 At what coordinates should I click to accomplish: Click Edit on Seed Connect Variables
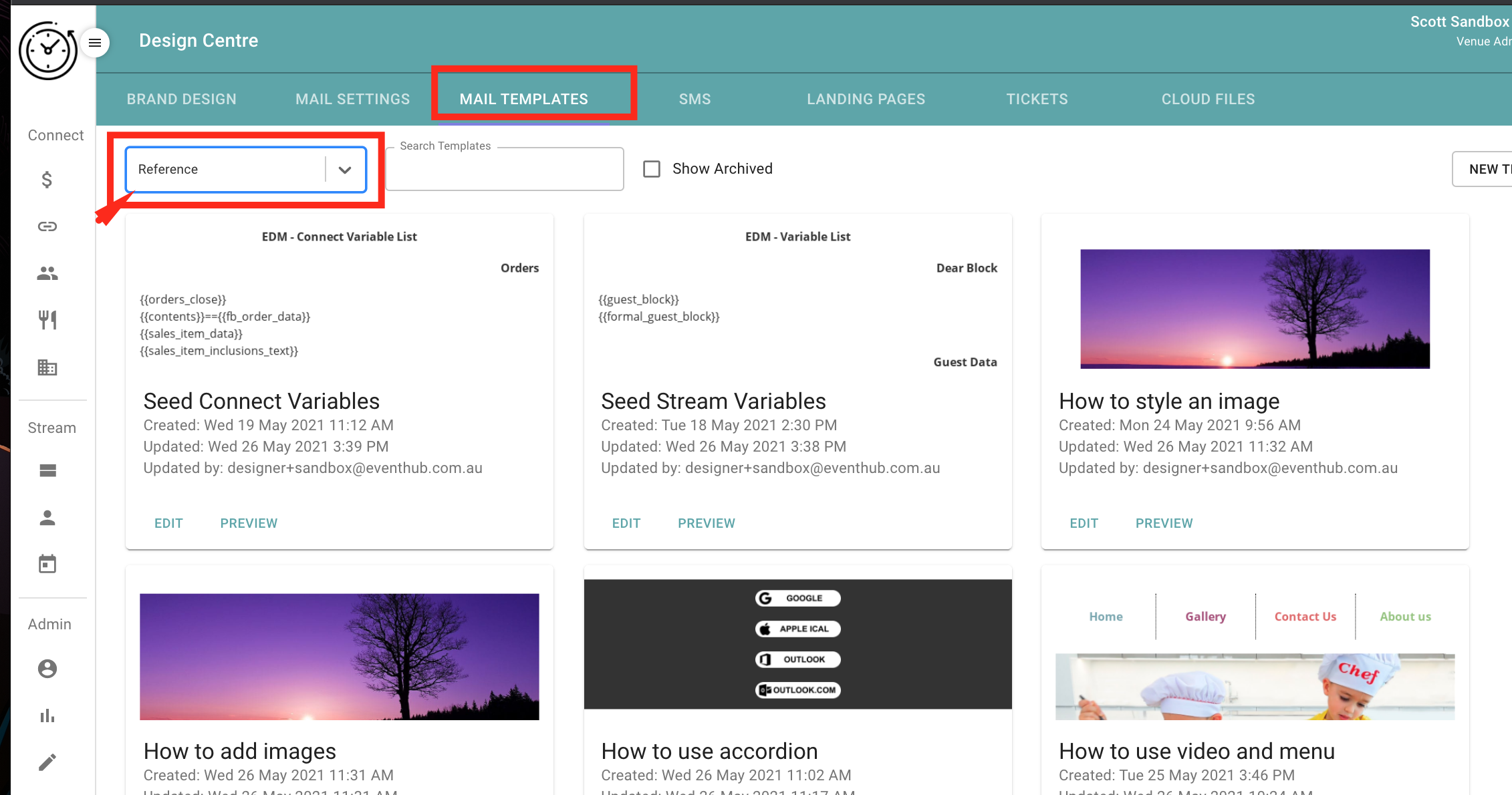pyautogui.click(x=168, y=523)
